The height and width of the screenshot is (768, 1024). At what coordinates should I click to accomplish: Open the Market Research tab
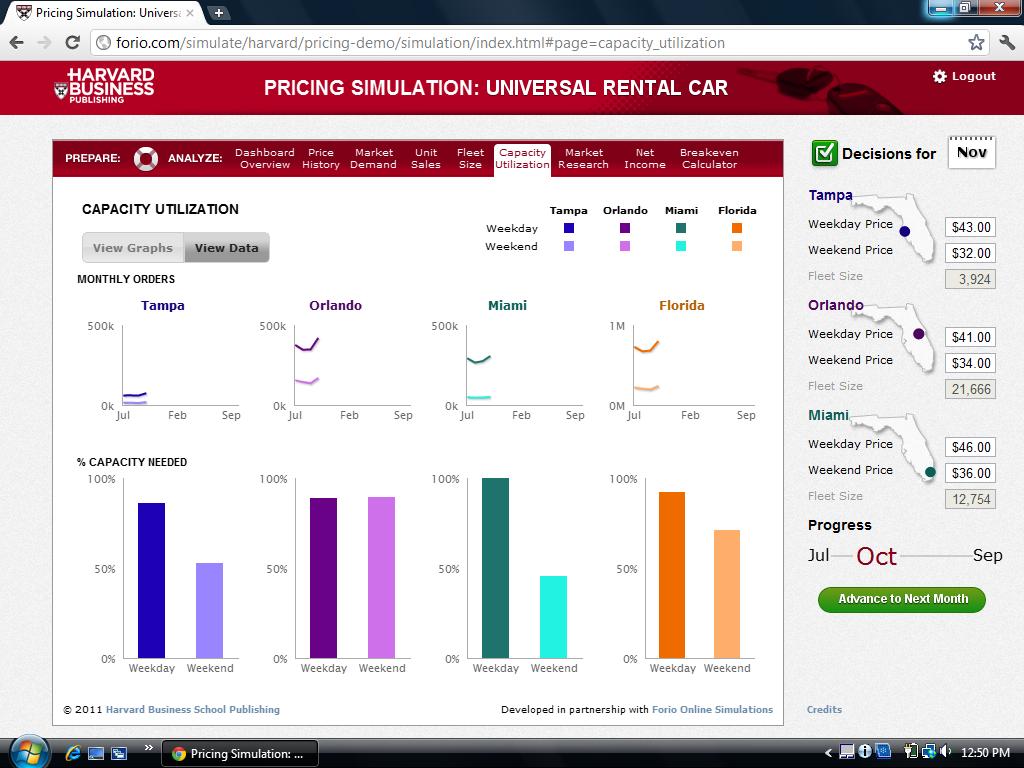coord(583,159)
